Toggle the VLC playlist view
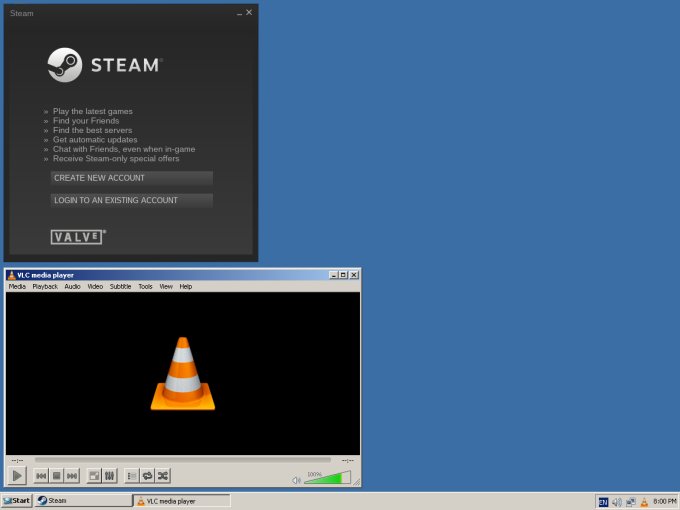This screenshot has width=680, height=510. (x=132, y=476)
